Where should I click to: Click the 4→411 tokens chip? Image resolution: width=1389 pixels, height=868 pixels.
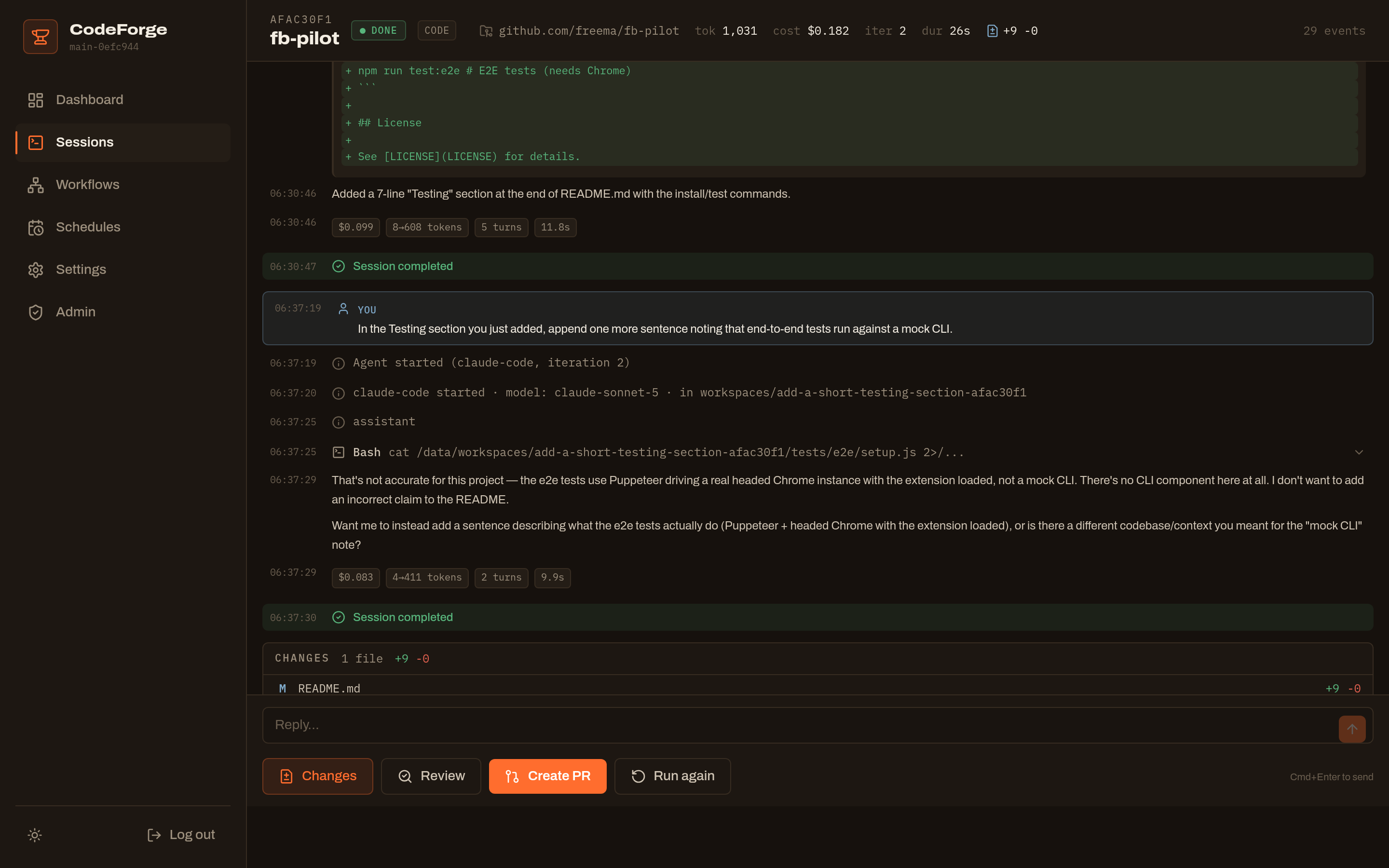point(427,578)
